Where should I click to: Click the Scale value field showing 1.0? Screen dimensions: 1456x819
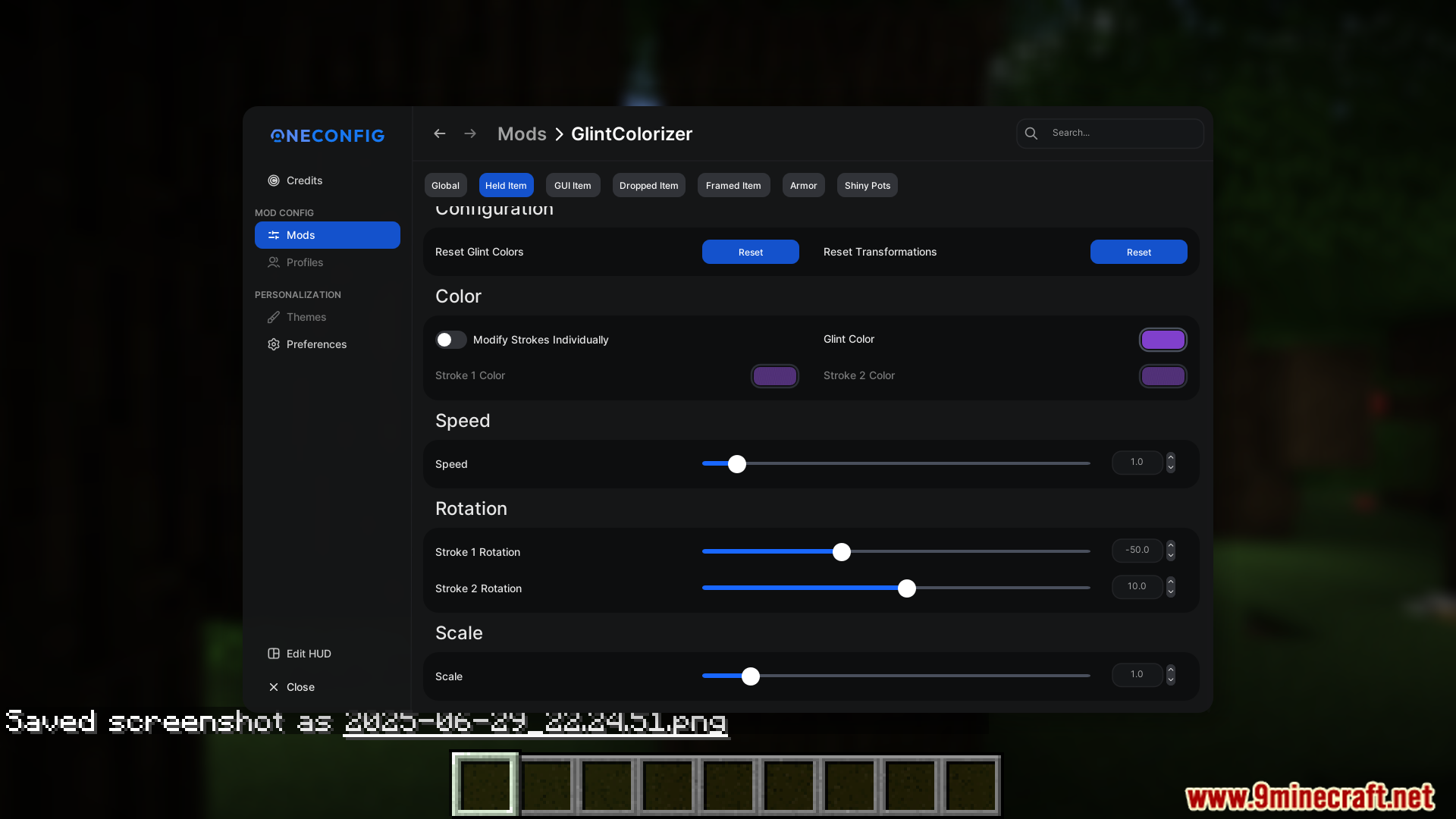tap(1137, 675)
